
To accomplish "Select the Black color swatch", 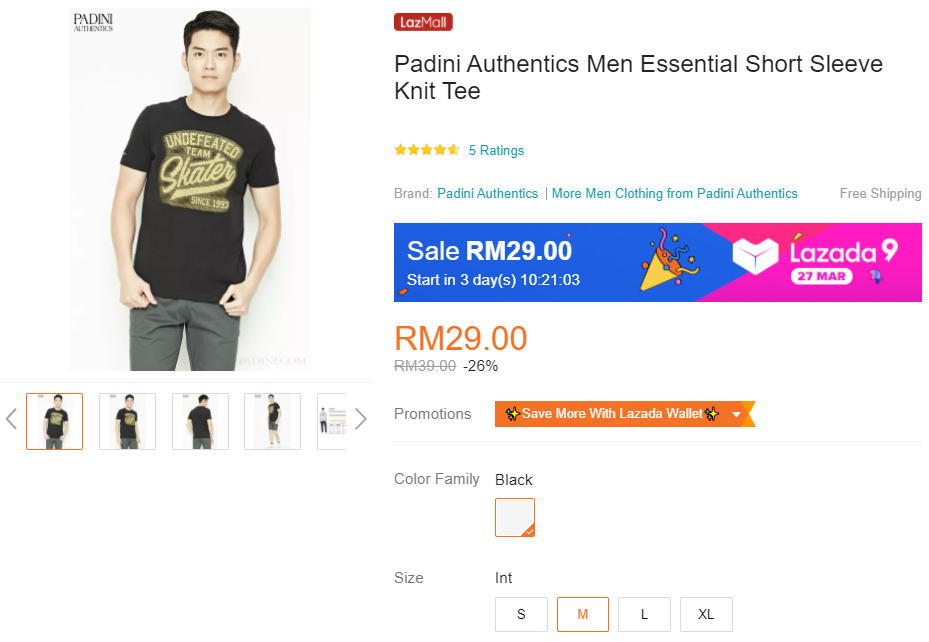I will [515, 517].
